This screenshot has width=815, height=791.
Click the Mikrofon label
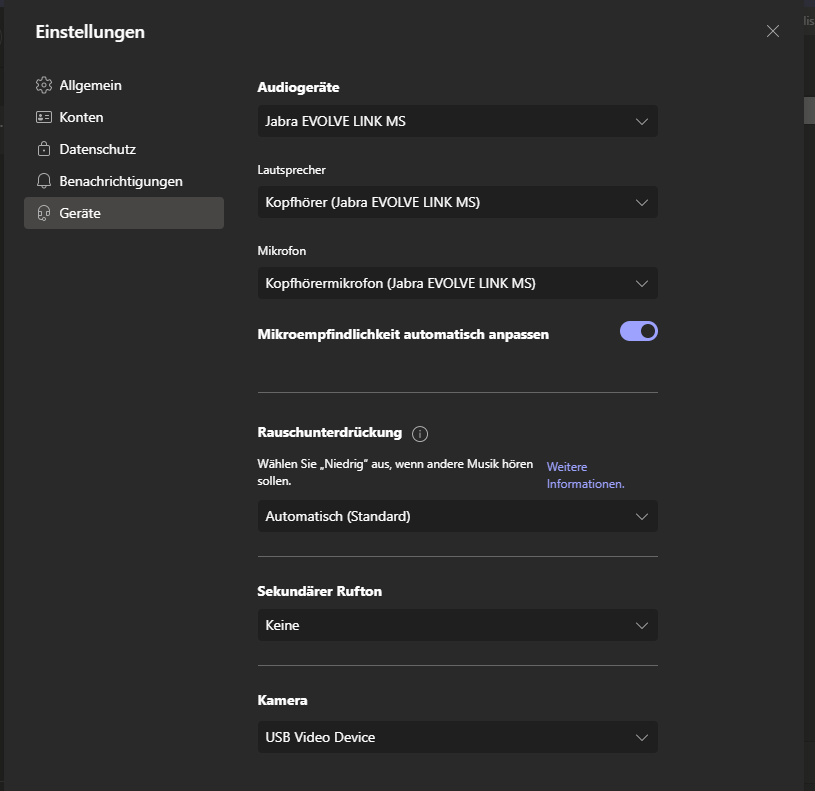[x=282, y=251]
